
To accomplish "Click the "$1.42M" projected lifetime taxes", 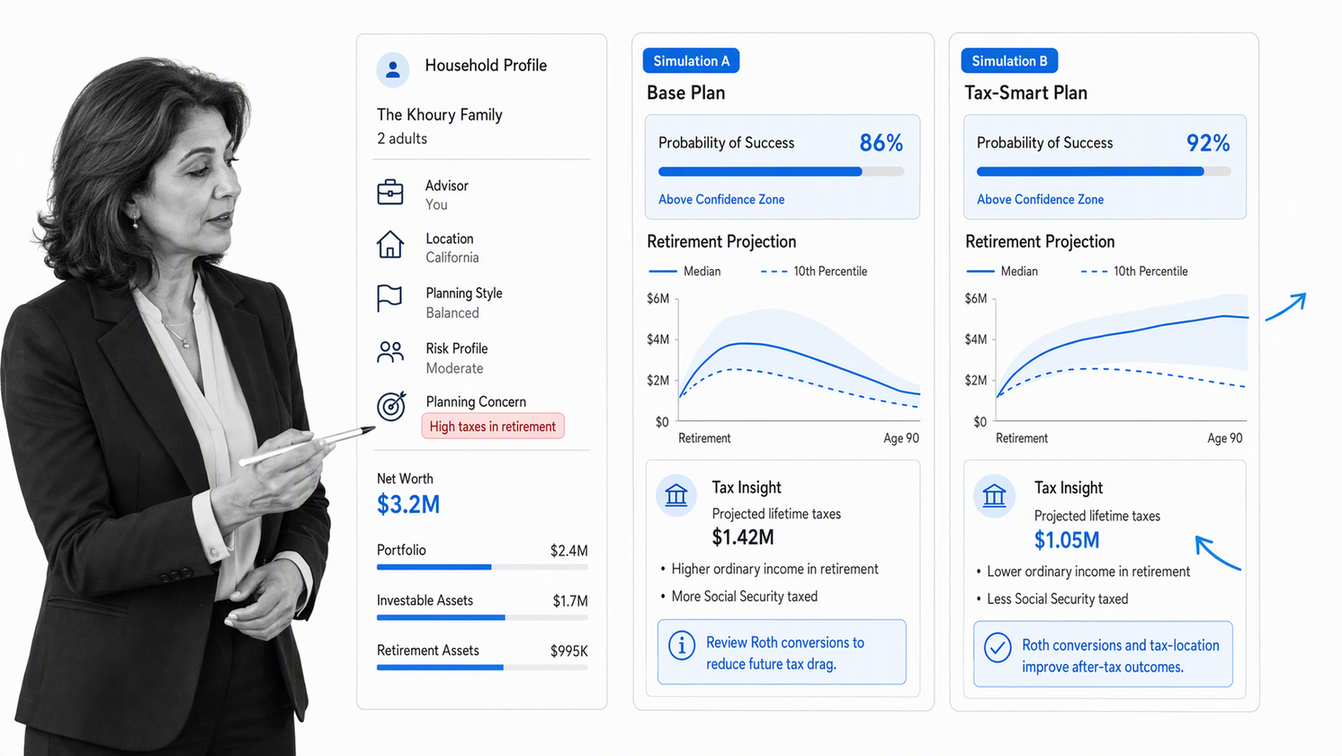I will point(743,538).
